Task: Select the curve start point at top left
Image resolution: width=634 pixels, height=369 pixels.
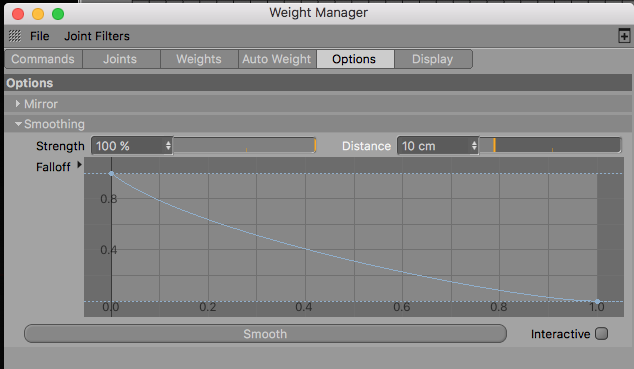Action: pyautogui.click(x=111, y=173)
